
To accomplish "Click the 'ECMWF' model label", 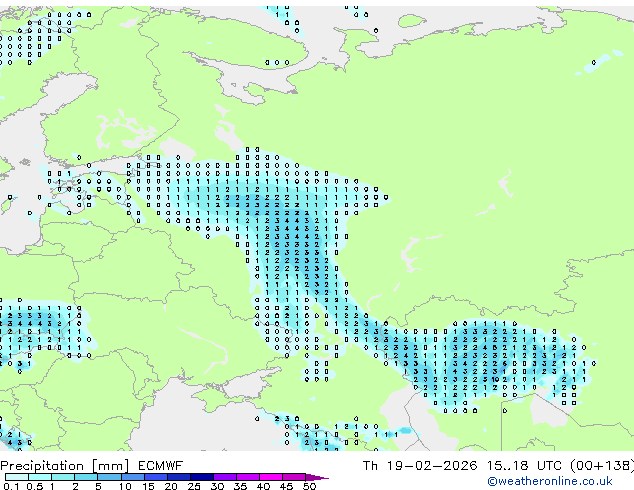I will [161, 465].
